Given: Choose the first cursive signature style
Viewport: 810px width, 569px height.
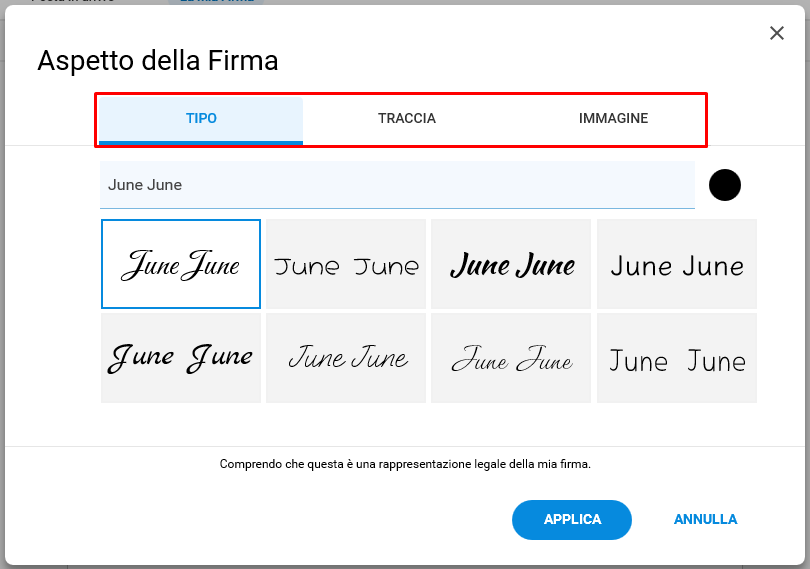Looking at the screenshot, I should point(181,264).
